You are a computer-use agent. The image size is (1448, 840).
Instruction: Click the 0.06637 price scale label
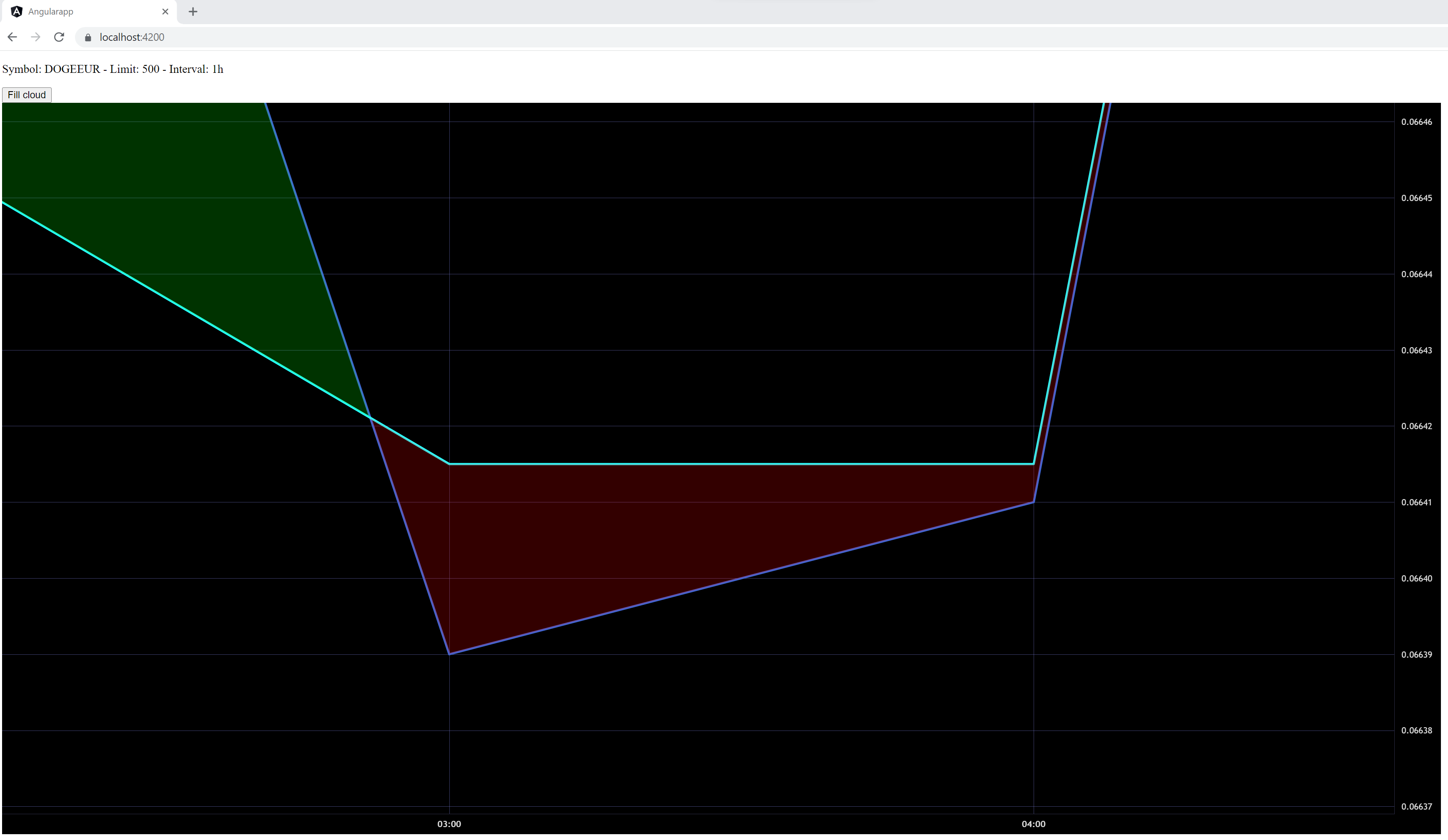tap(1416, 807)
